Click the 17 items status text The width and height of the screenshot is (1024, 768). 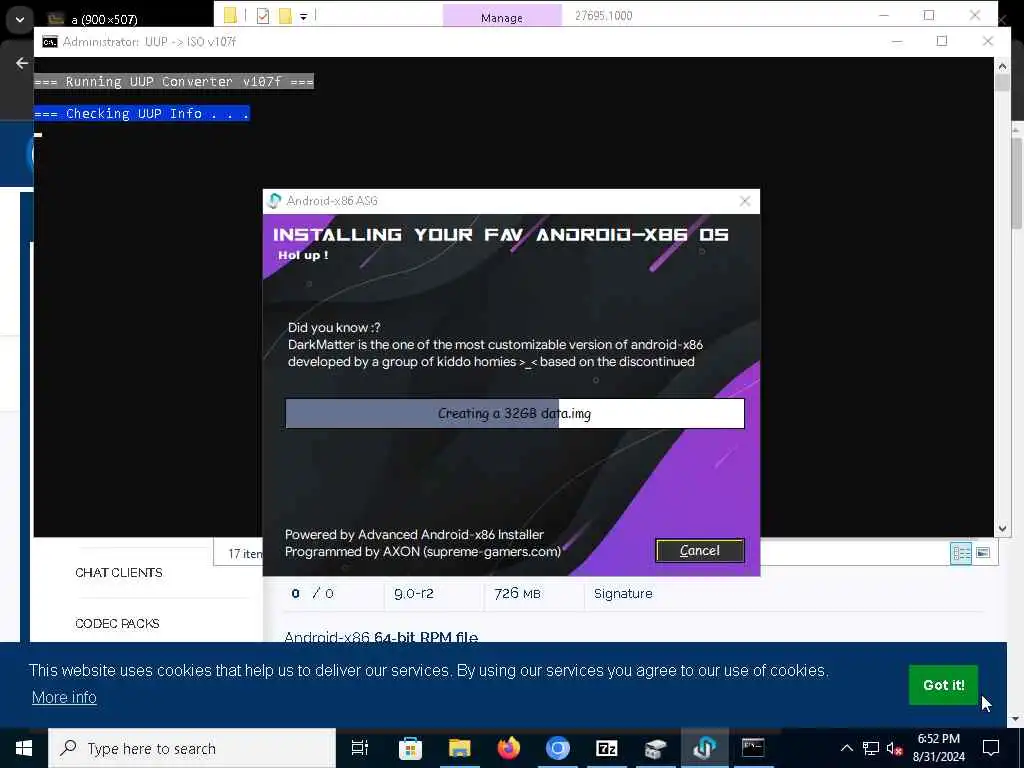(x=245, y=554)
